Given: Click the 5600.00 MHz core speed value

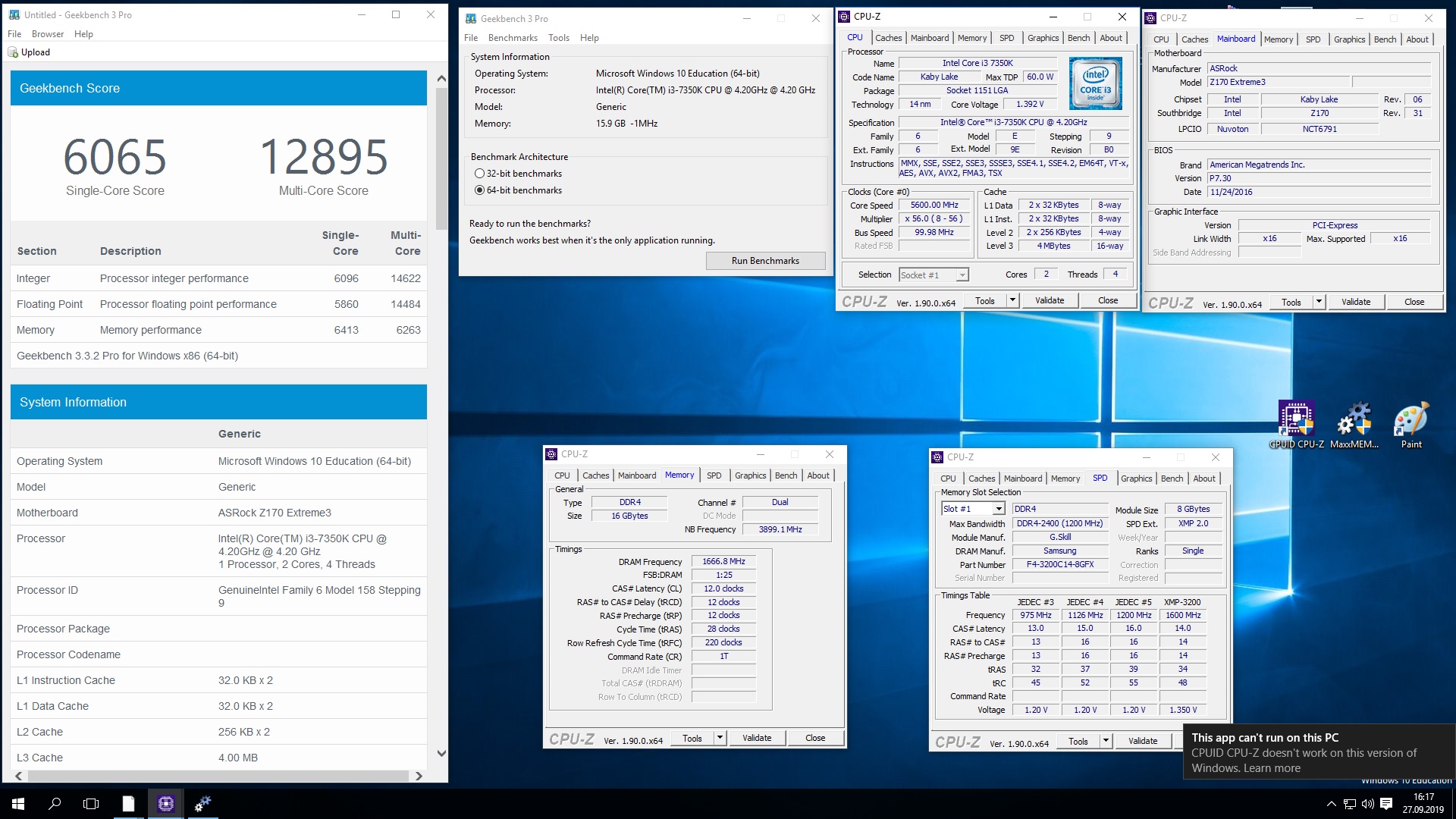Looking at the screenshot, I should click(934, 205).
